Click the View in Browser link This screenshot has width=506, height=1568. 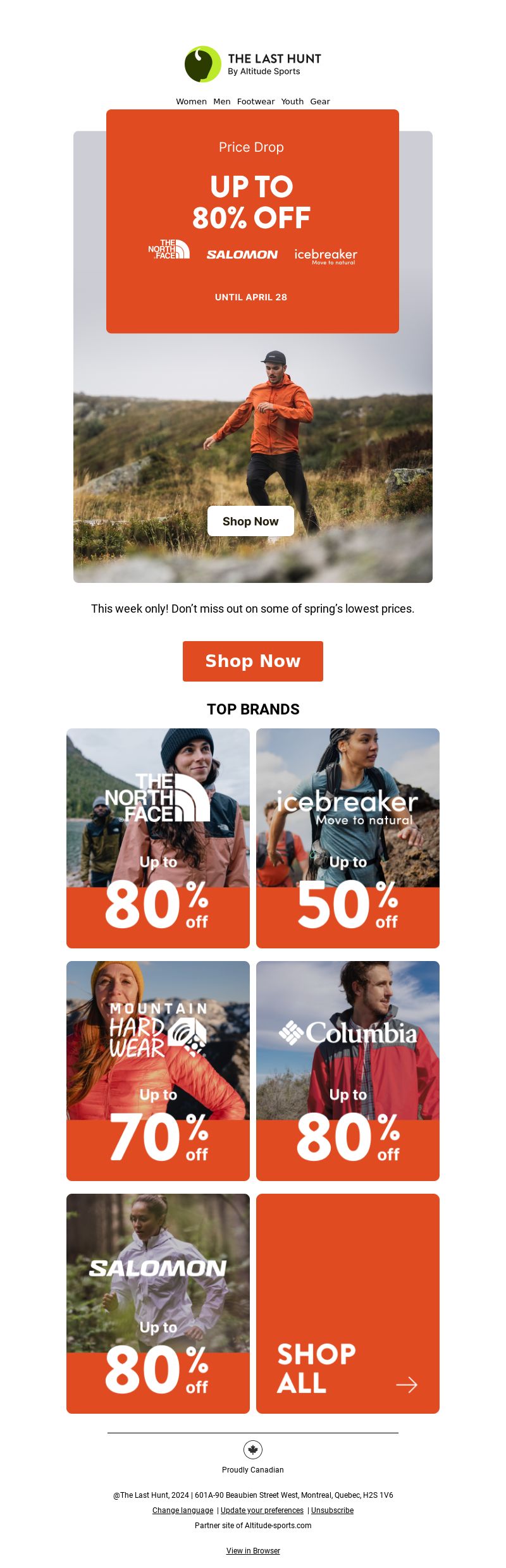click(x=253, y=1551)
